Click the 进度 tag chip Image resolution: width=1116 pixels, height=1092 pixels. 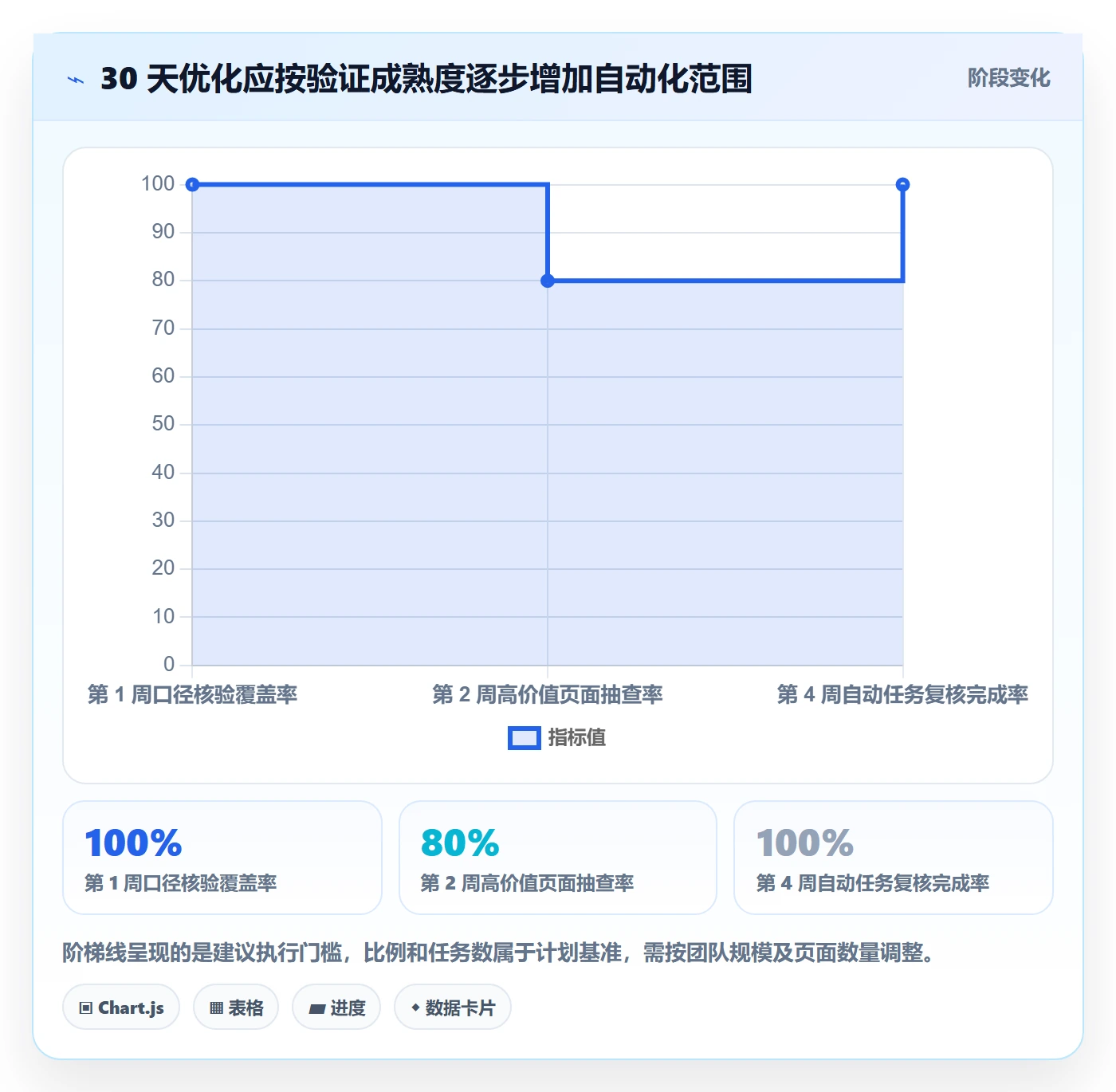[336, 1008]
